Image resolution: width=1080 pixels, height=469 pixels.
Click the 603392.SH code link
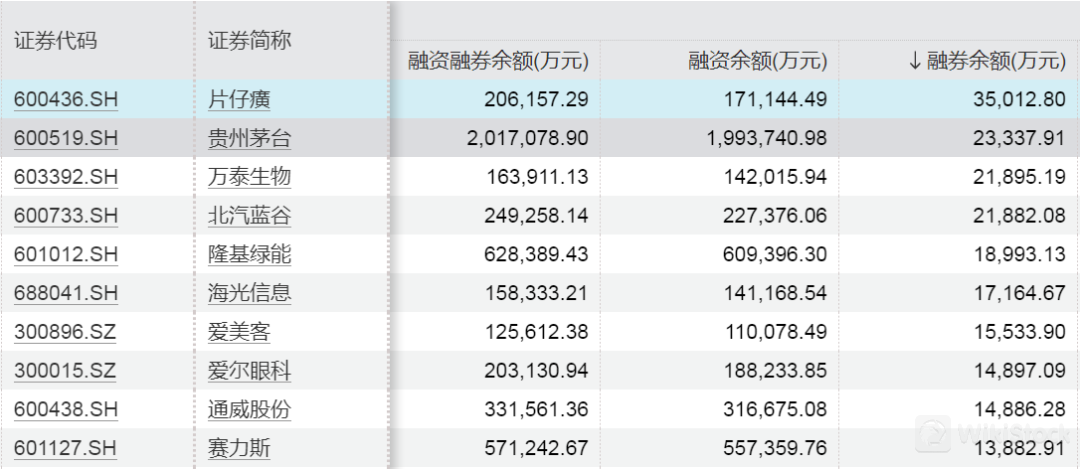point(66,177)
